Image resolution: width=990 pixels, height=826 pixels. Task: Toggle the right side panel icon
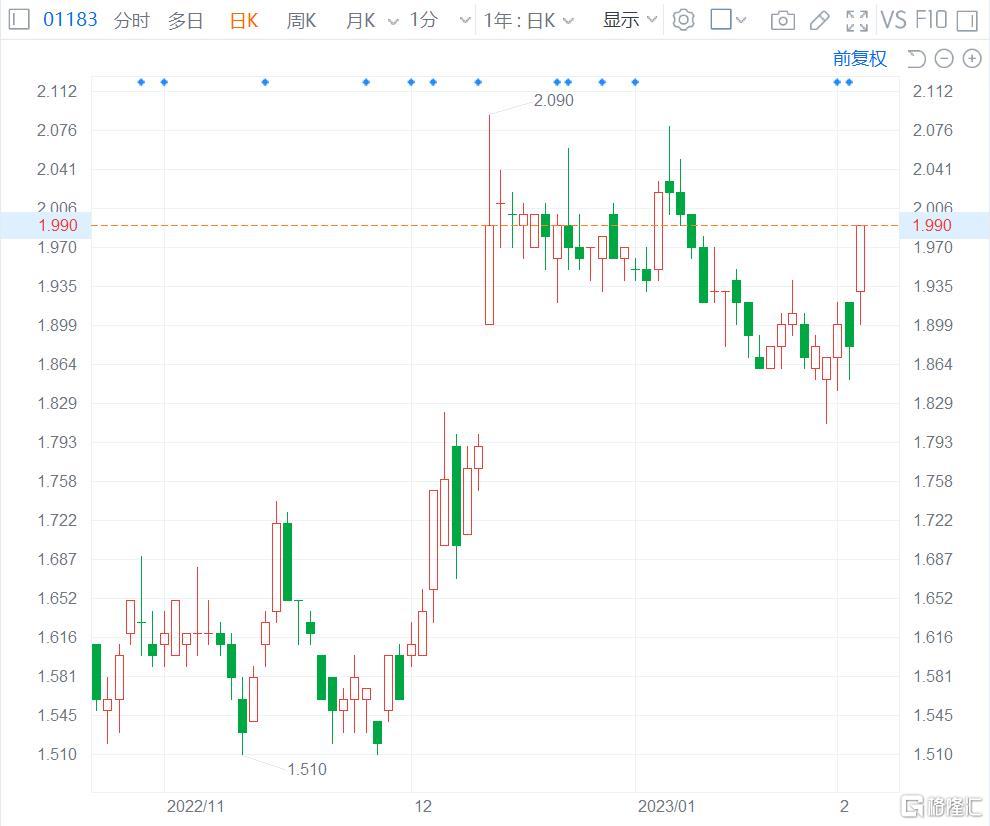click(967, 21)
